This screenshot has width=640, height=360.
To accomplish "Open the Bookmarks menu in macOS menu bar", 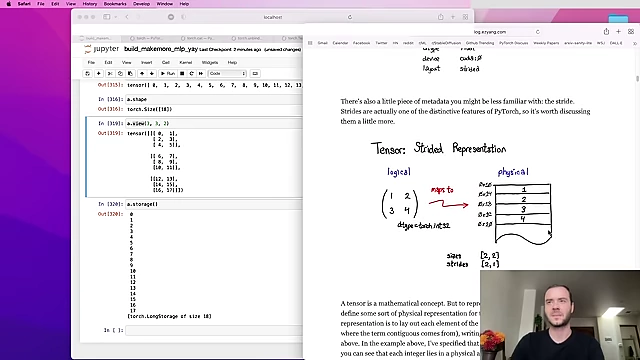I will tap(115, 4).
